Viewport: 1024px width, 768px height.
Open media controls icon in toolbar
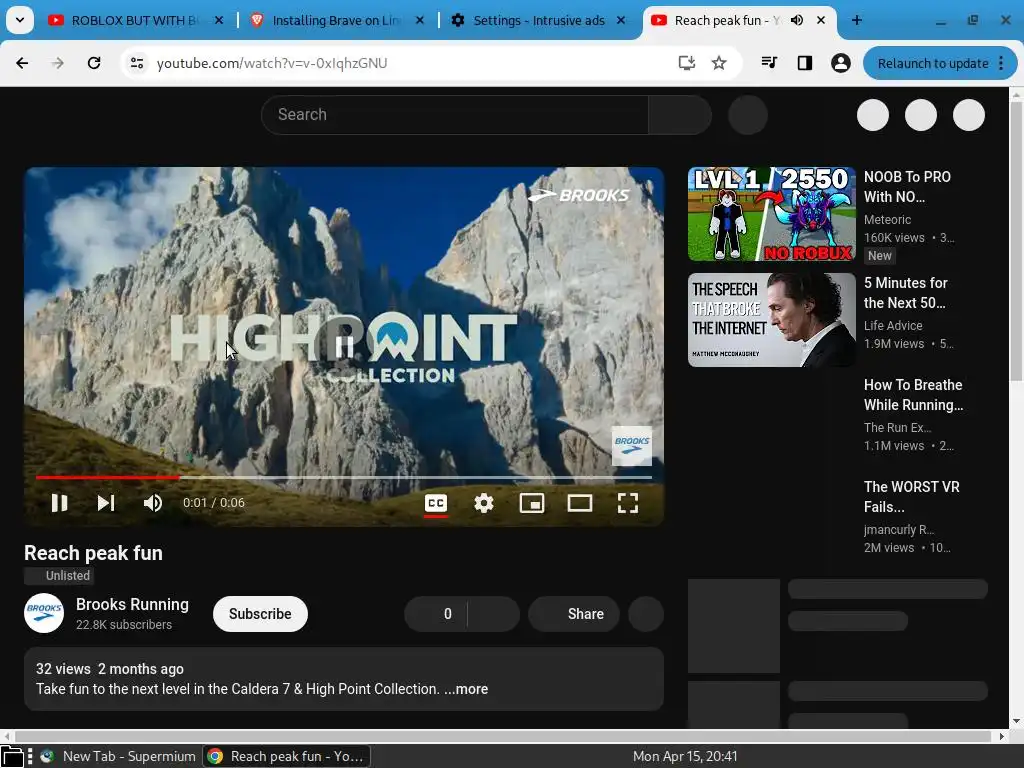coord(769,63)
